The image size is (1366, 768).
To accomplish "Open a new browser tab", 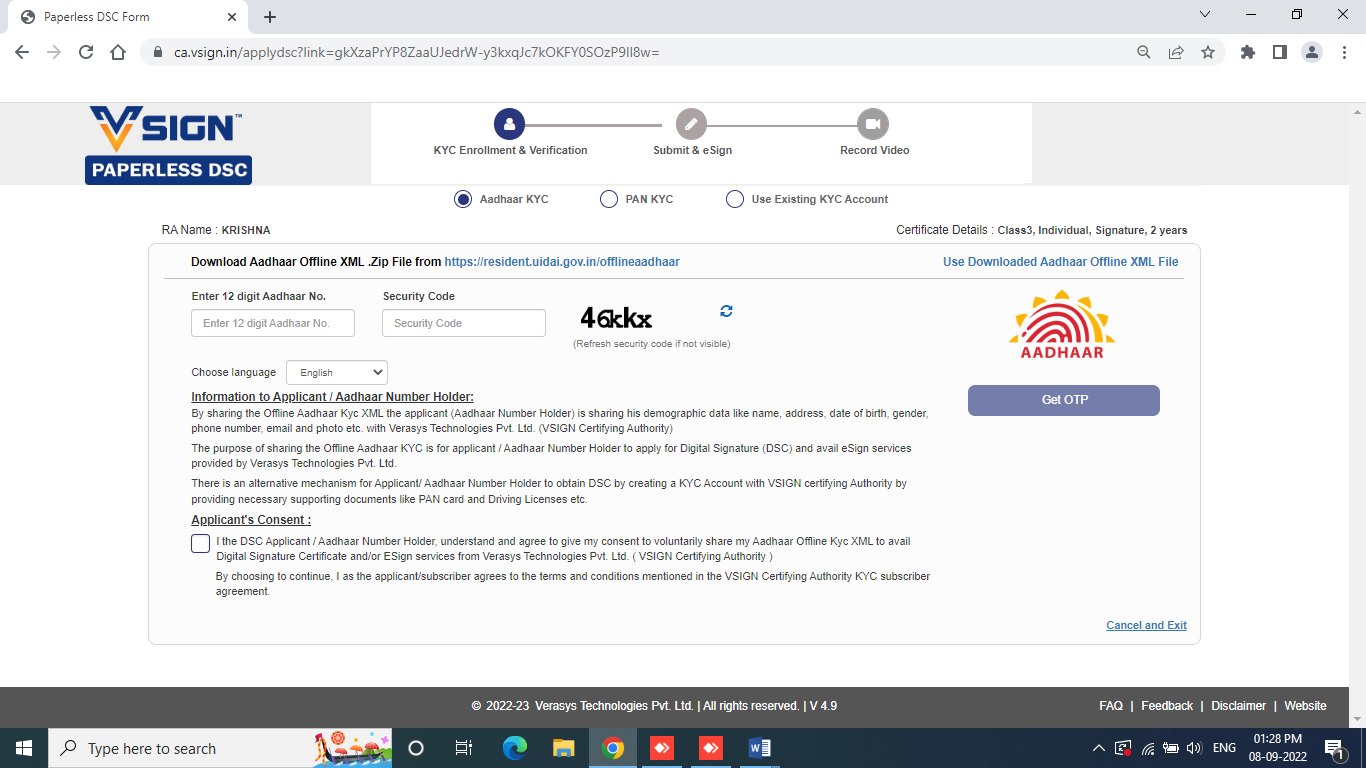I will (270, 17).
